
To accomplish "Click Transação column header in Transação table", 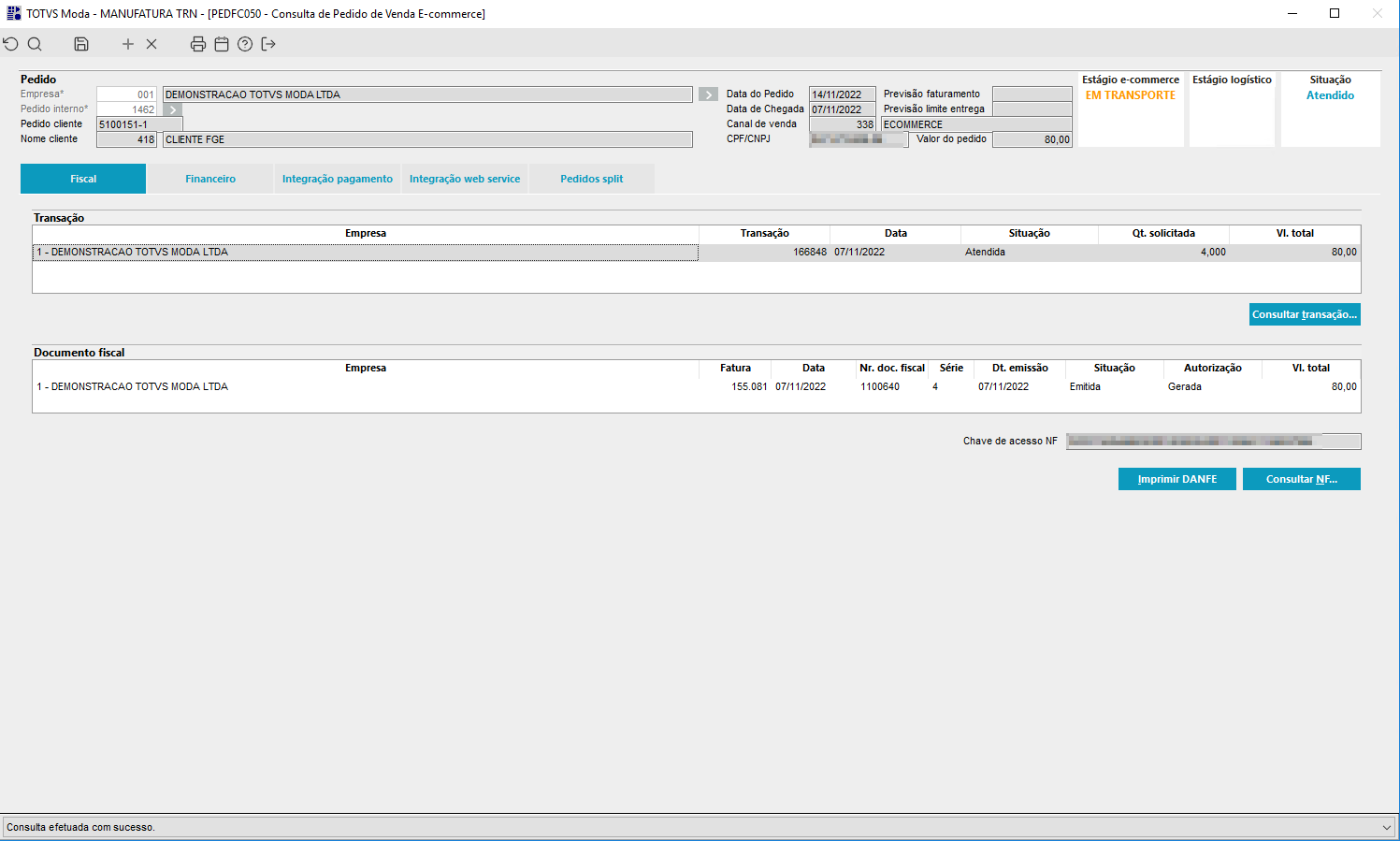I will click(x=764, y=234).
